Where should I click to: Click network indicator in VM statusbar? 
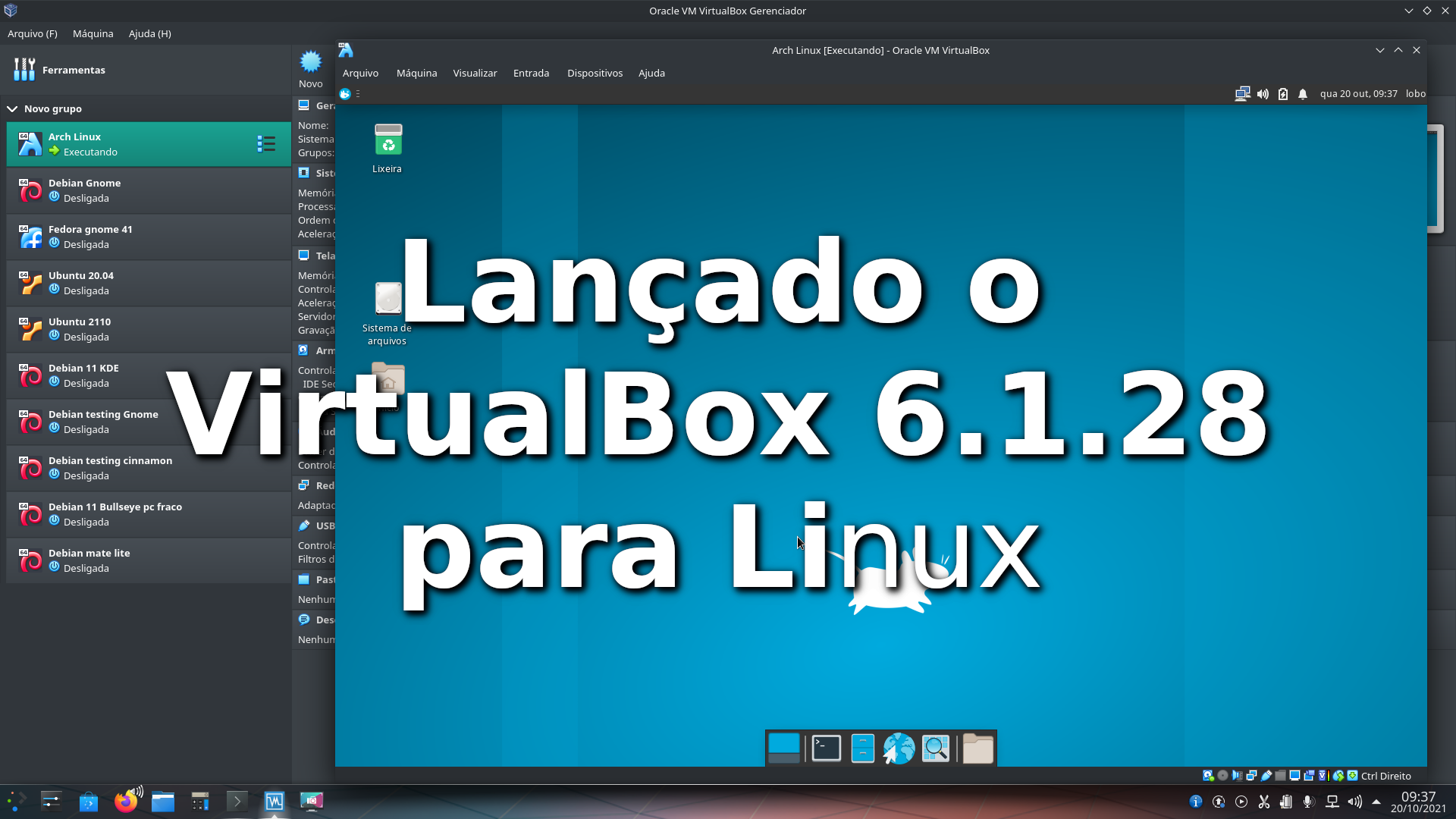(1251, 776)
